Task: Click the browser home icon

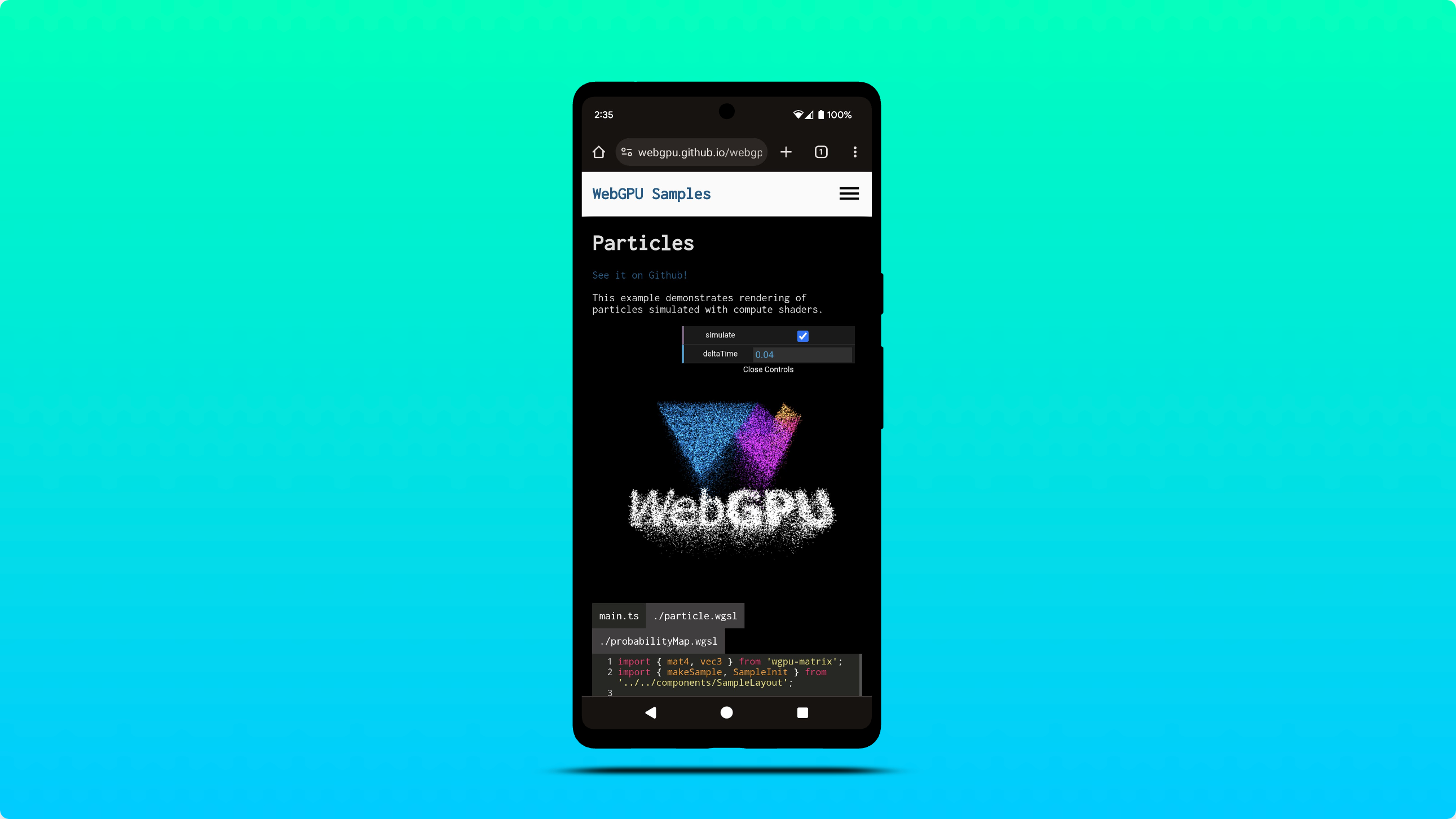Action: pyautogui.click(x=598, y=152)
